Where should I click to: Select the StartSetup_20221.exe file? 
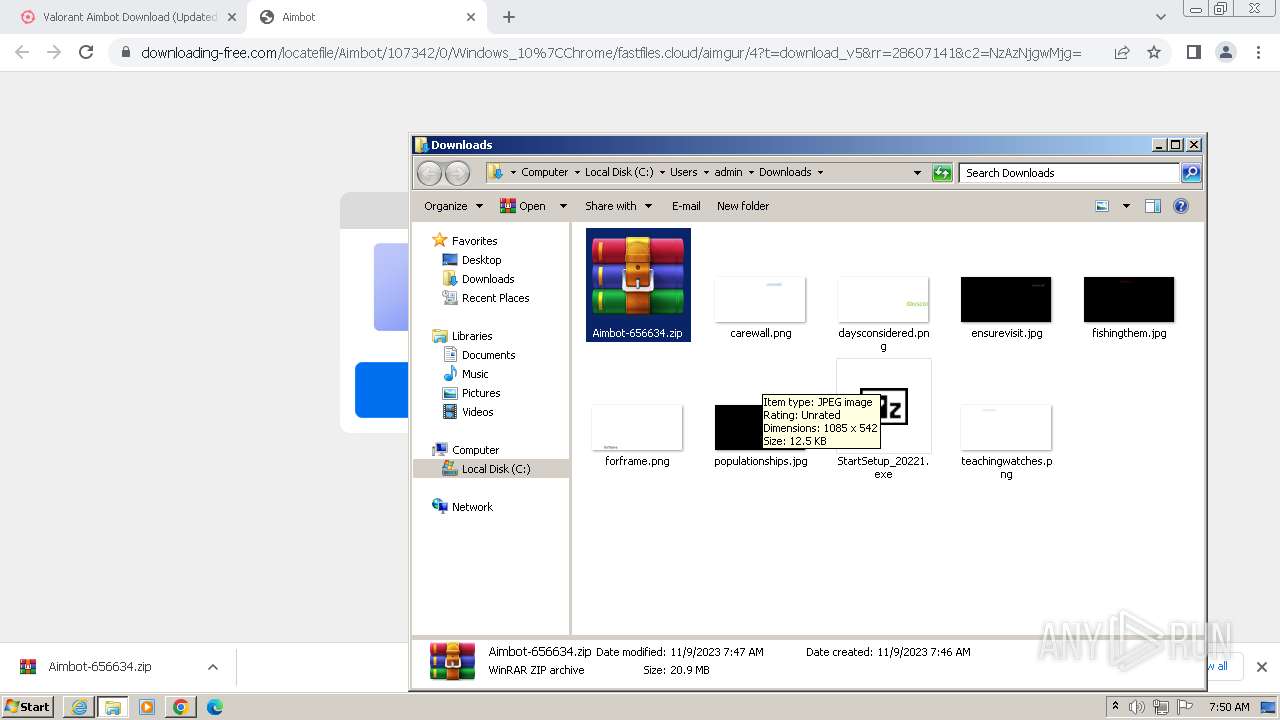pos(883,418)
